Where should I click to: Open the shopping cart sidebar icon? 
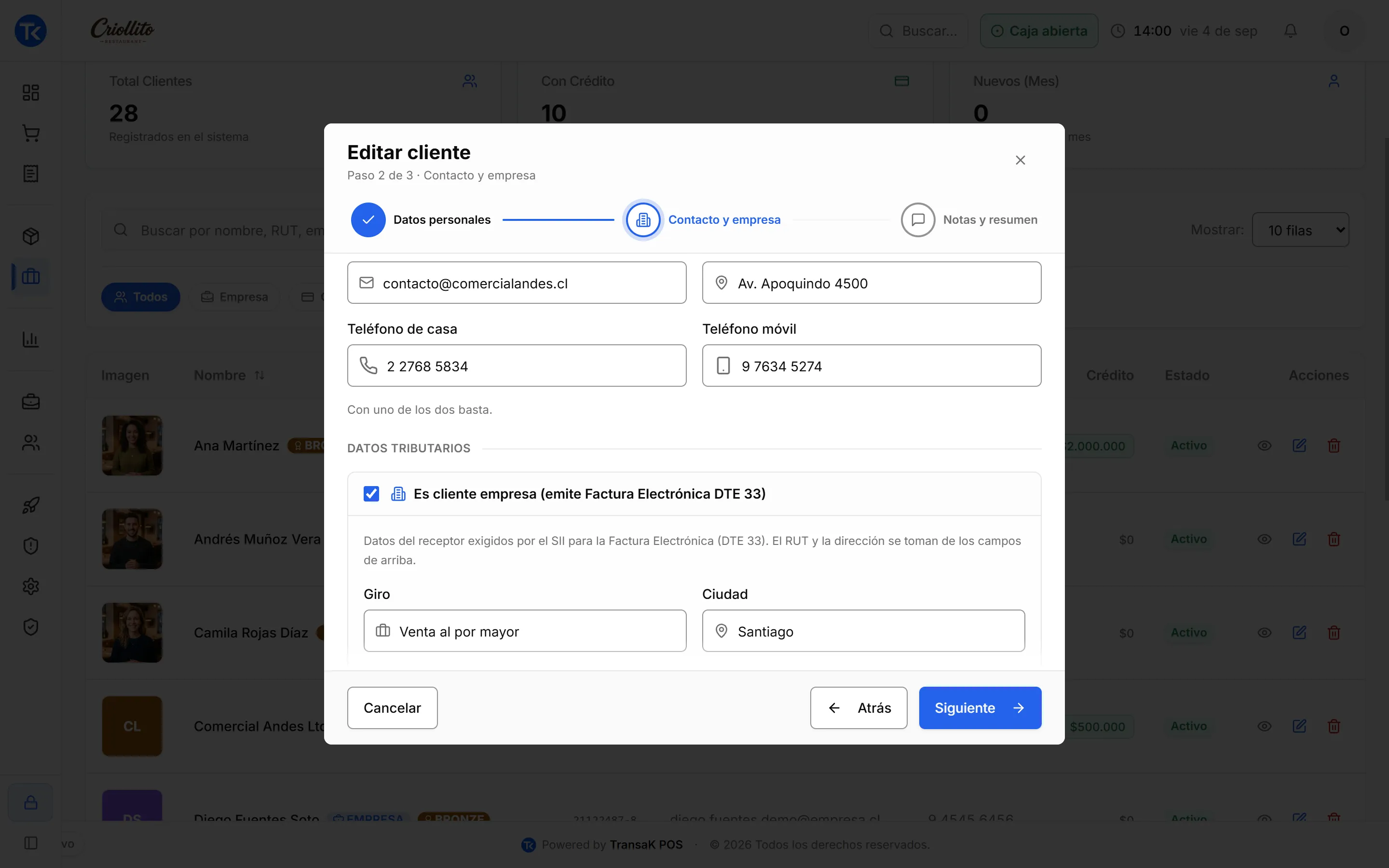30,133
